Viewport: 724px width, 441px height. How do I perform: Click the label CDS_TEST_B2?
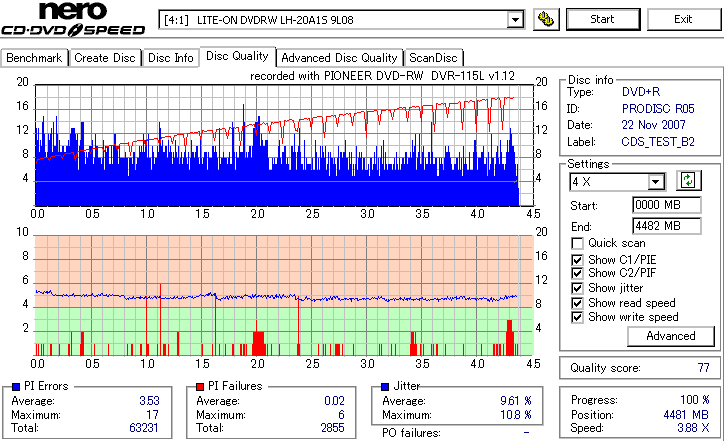[658, 142]
